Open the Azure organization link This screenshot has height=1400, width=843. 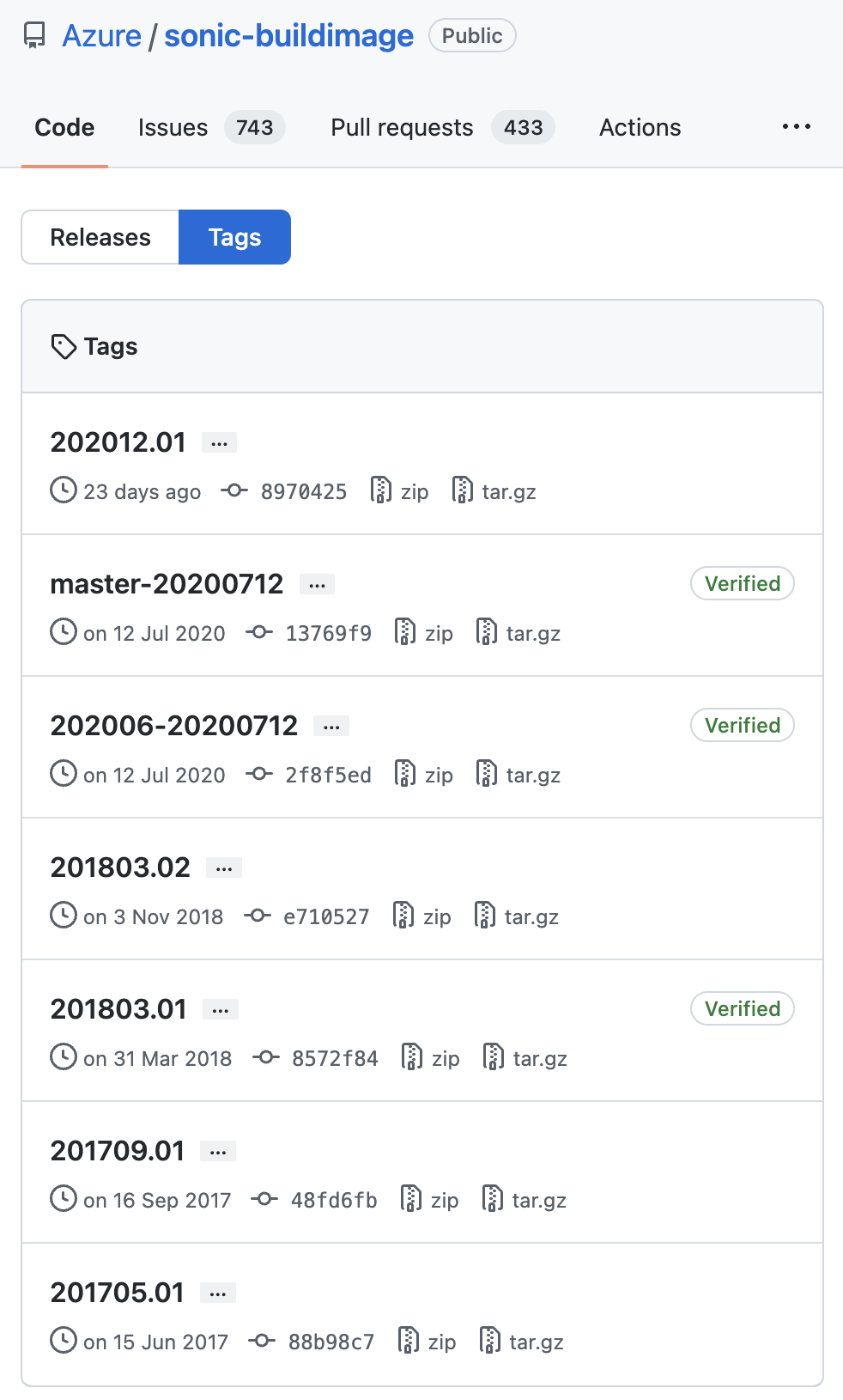(102, 36)
